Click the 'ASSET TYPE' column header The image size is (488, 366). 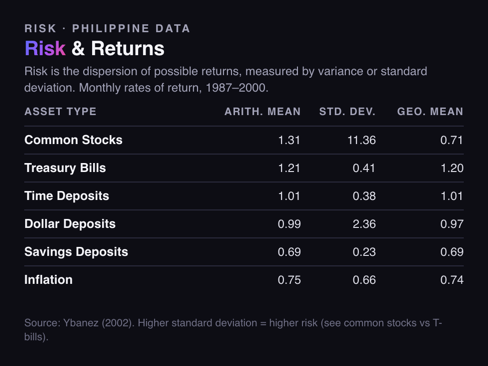(x=60, y=111)
